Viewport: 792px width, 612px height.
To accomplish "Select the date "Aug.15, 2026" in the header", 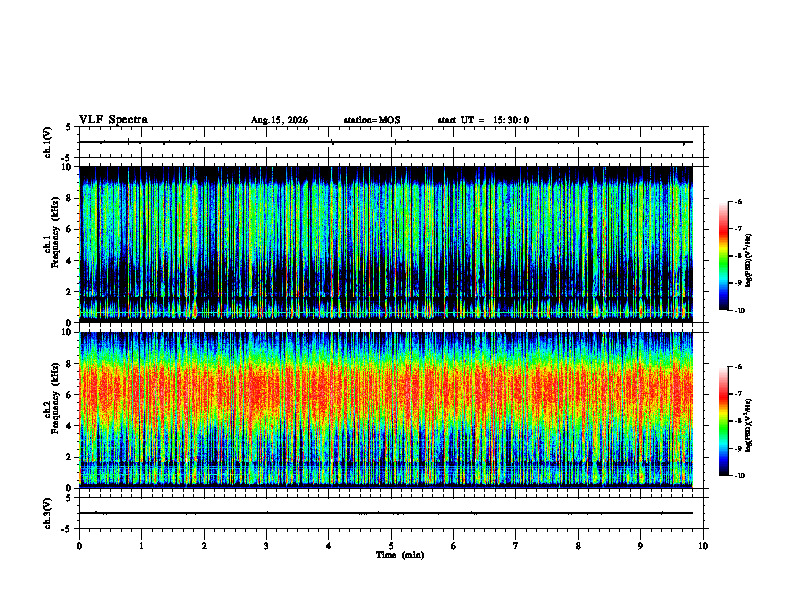I will [x=279, y=120].
